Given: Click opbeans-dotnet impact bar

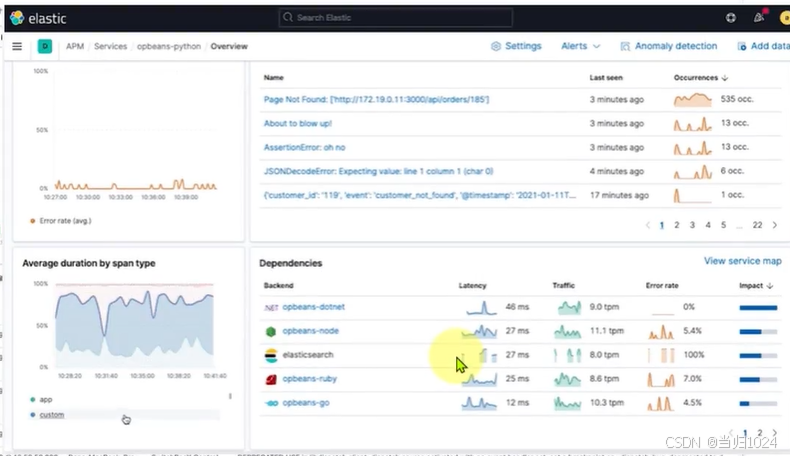Looking at the screenshot, I should coord(758,308).
